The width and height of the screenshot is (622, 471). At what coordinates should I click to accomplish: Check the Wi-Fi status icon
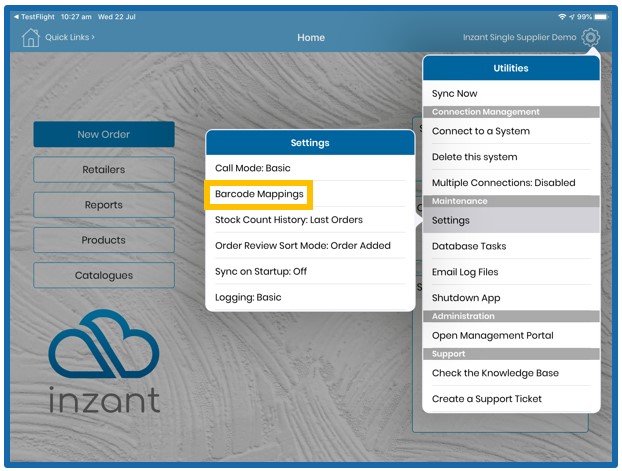point(562,17)
